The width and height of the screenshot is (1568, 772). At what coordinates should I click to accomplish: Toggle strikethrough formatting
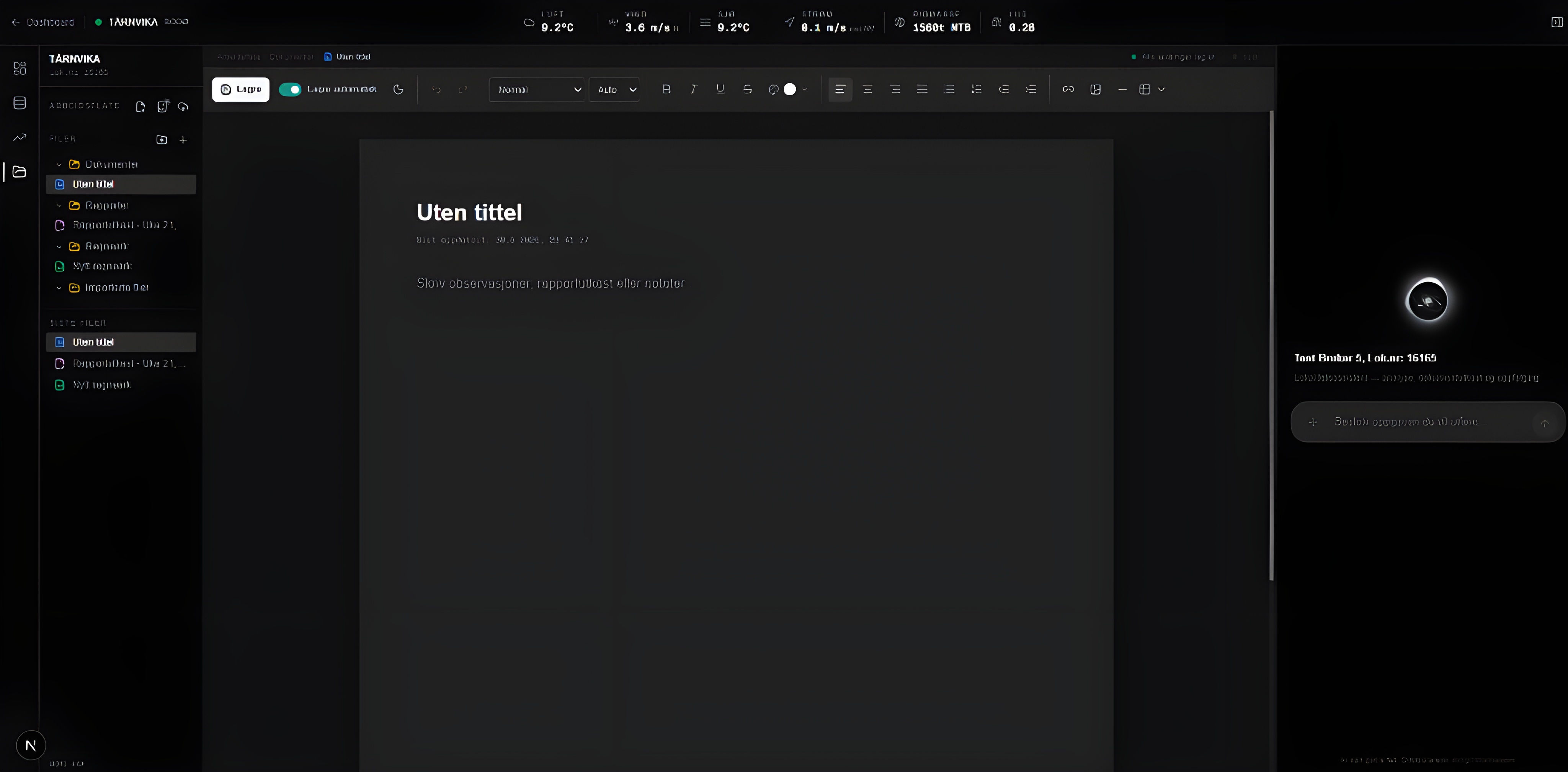pyautogui.click(x=748, y=89)
